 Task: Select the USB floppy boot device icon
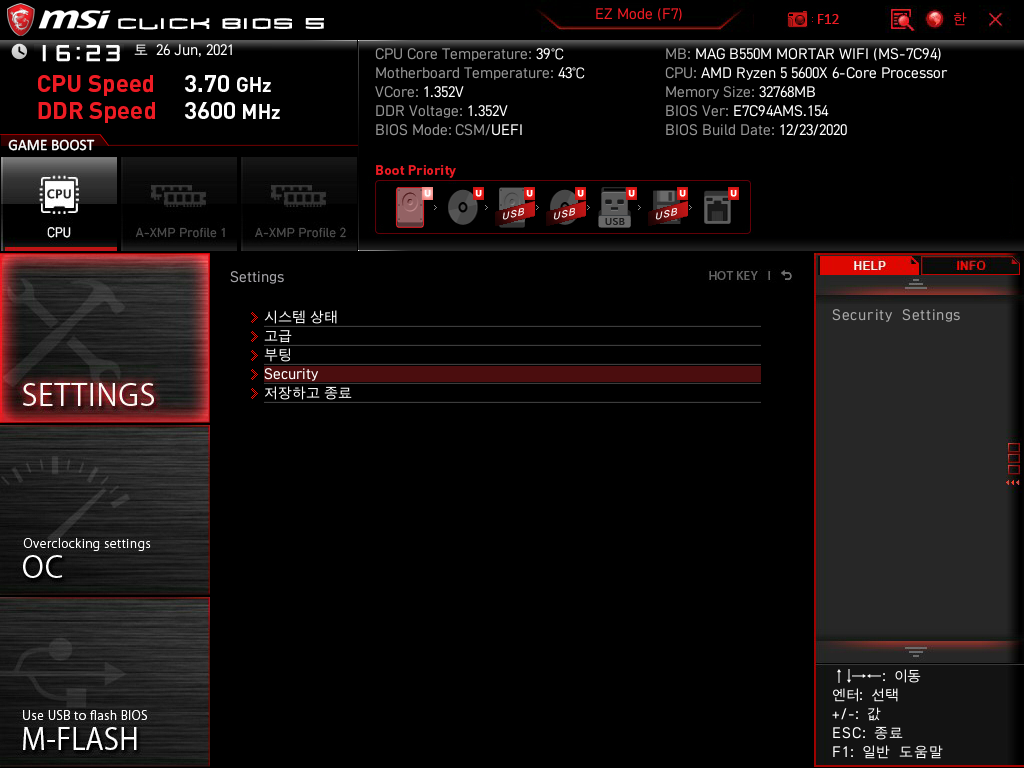click(667, 207)
